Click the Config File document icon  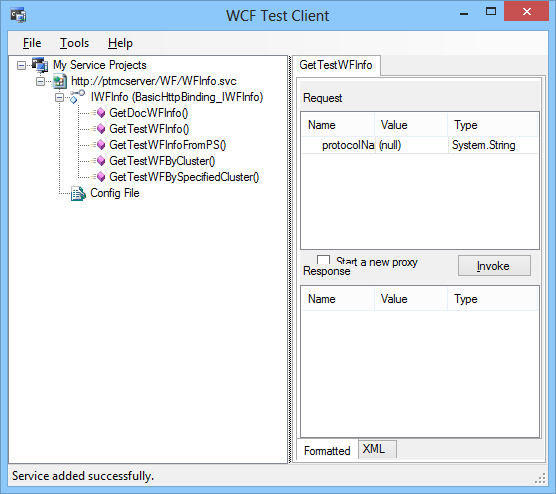(78, 193)
